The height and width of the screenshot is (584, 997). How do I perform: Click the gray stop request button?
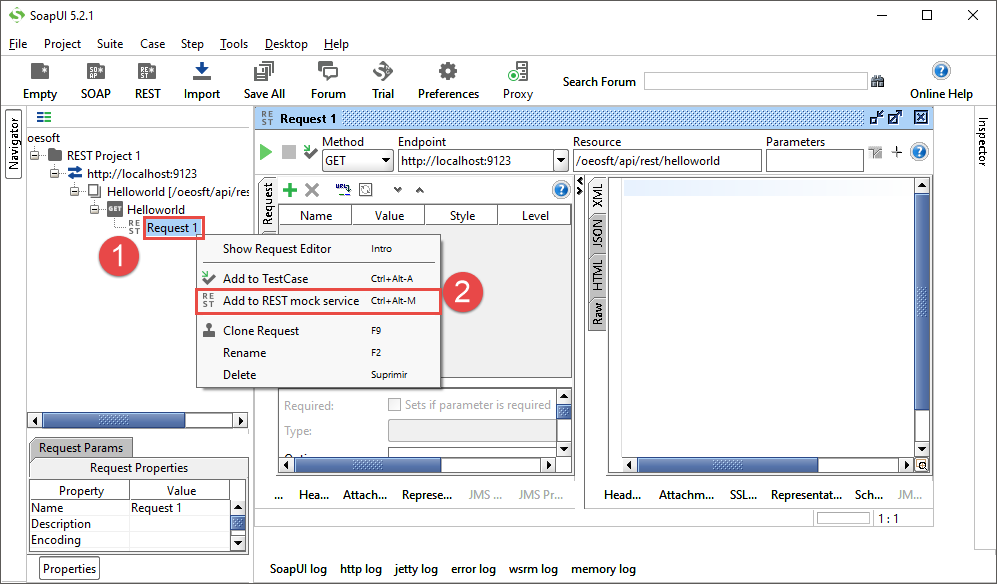point(289,152)
